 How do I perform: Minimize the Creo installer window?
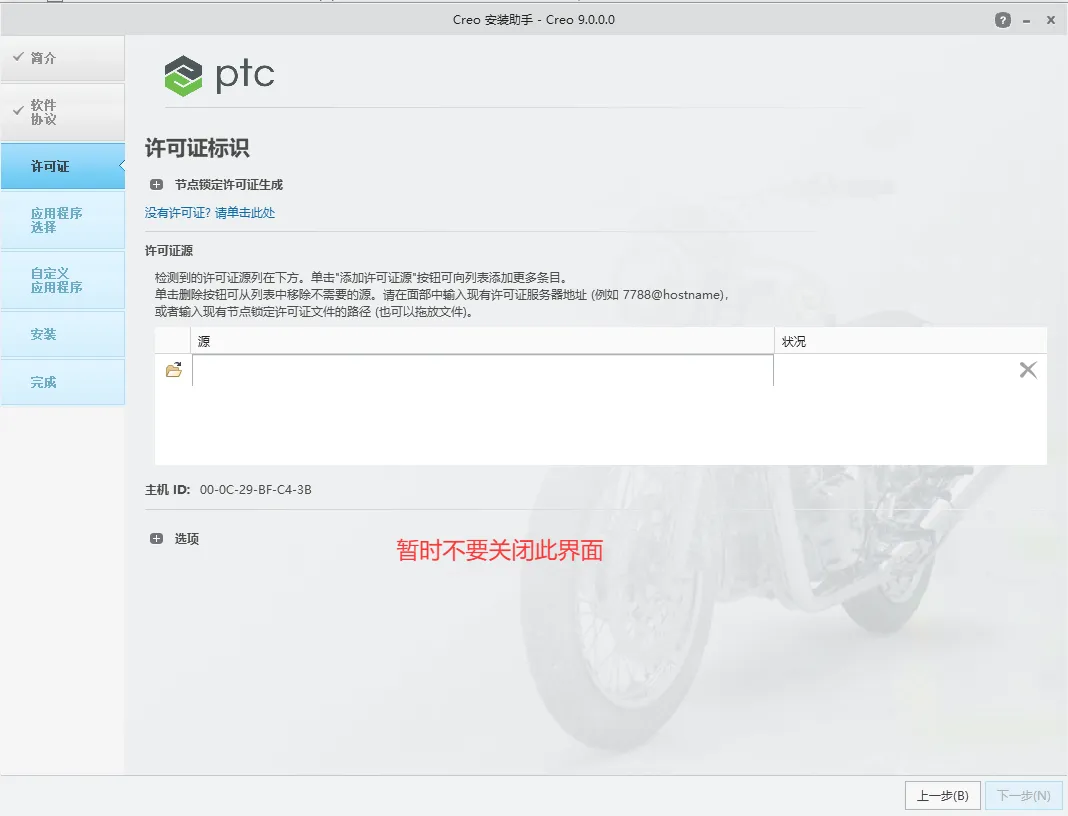pos(1026,21)
